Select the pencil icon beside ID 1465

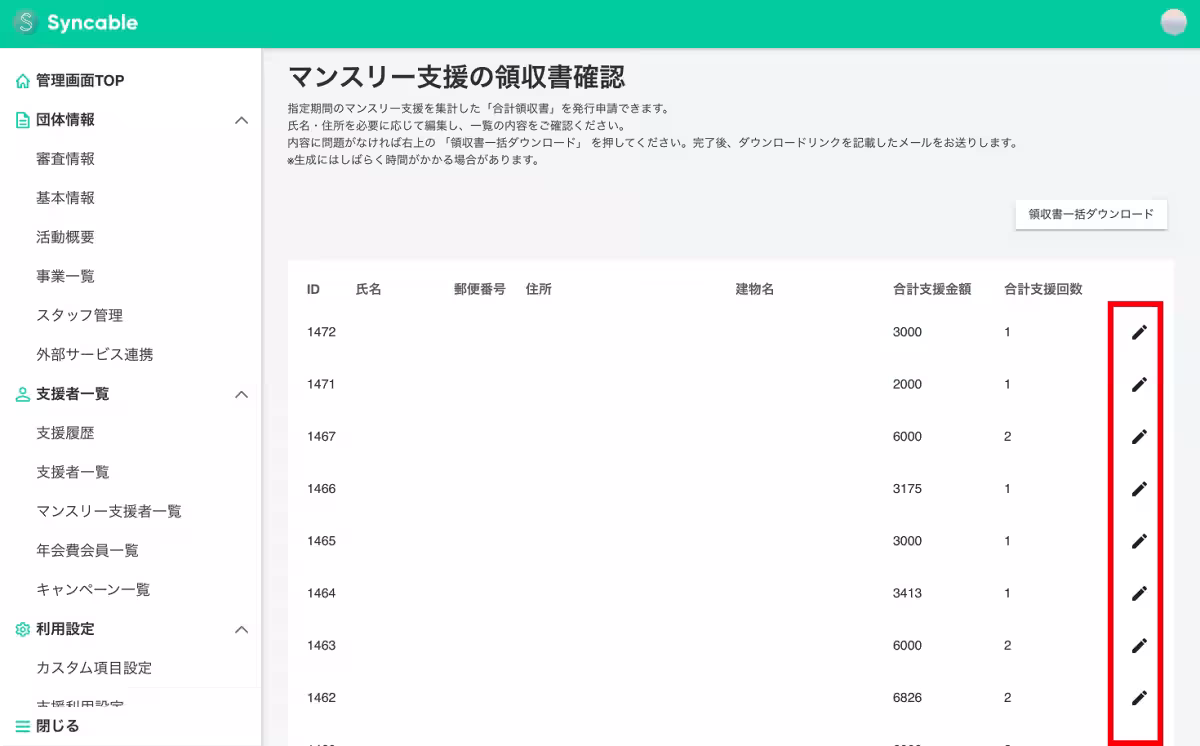(x=1140, y=541)
